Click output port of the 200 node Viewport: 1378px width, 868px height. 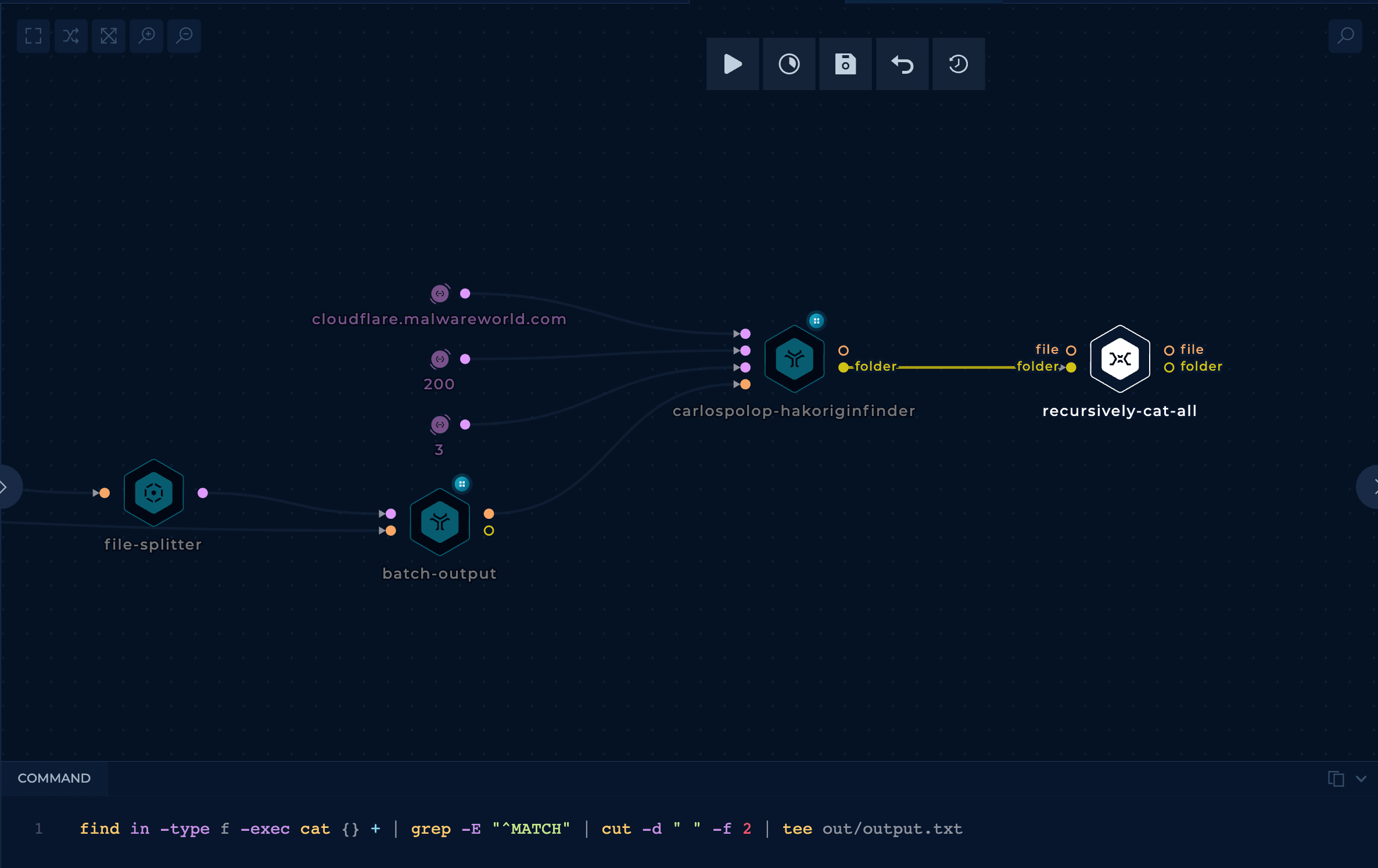pos(465,359)
